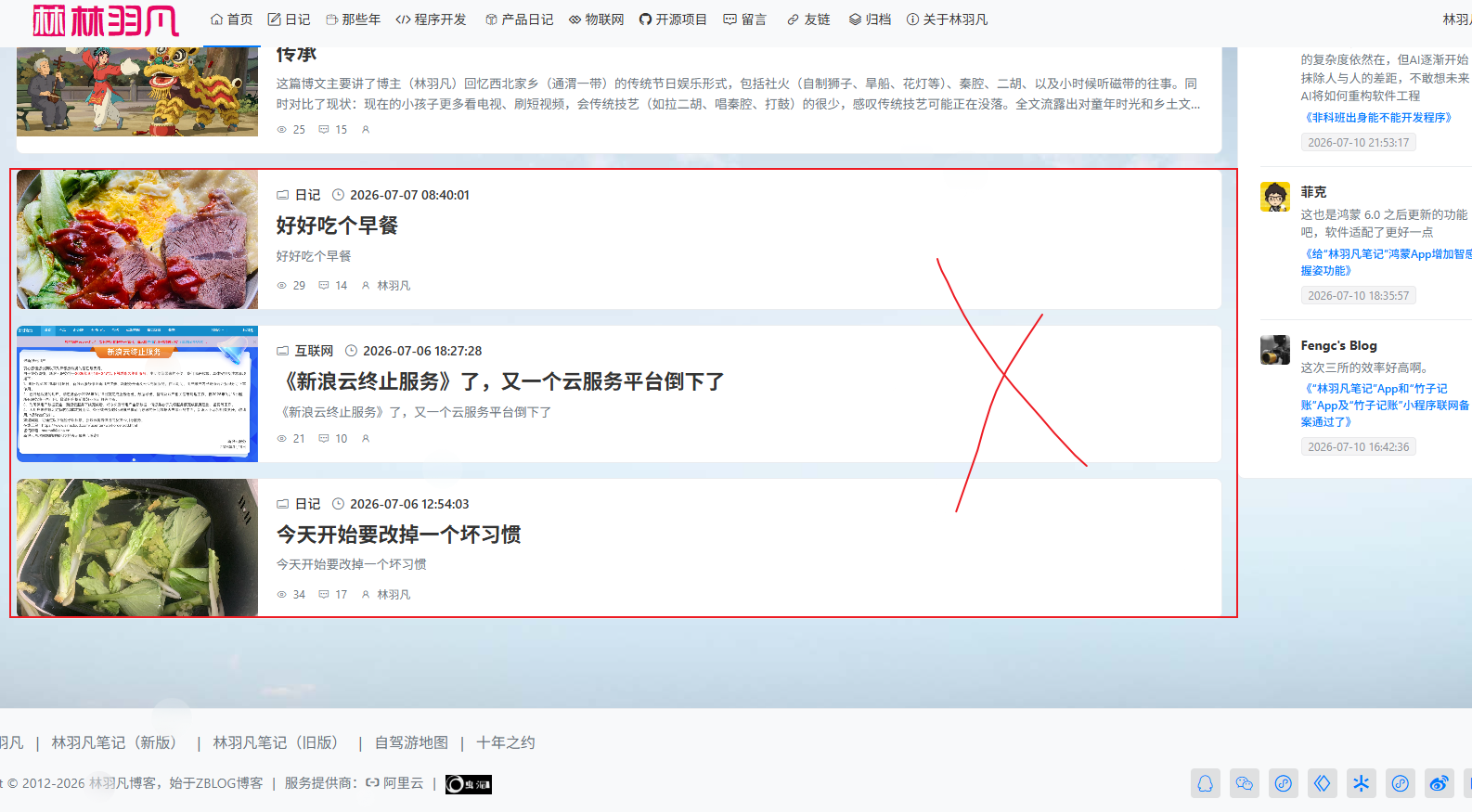Open the 阿里云 service provider link
1472x812 pixels.
point(394,783)
